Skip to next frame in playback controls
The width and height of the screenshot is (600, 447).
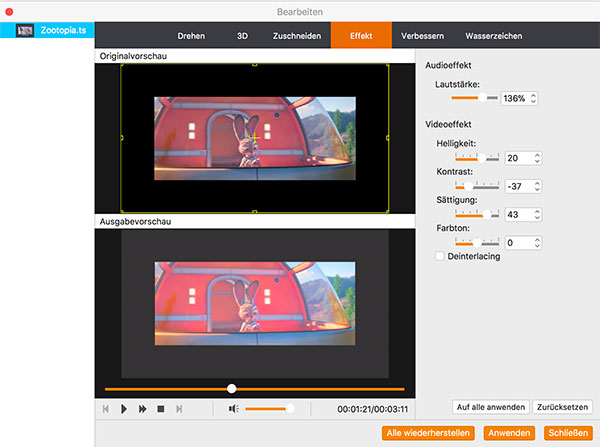(x=179, y=409)
